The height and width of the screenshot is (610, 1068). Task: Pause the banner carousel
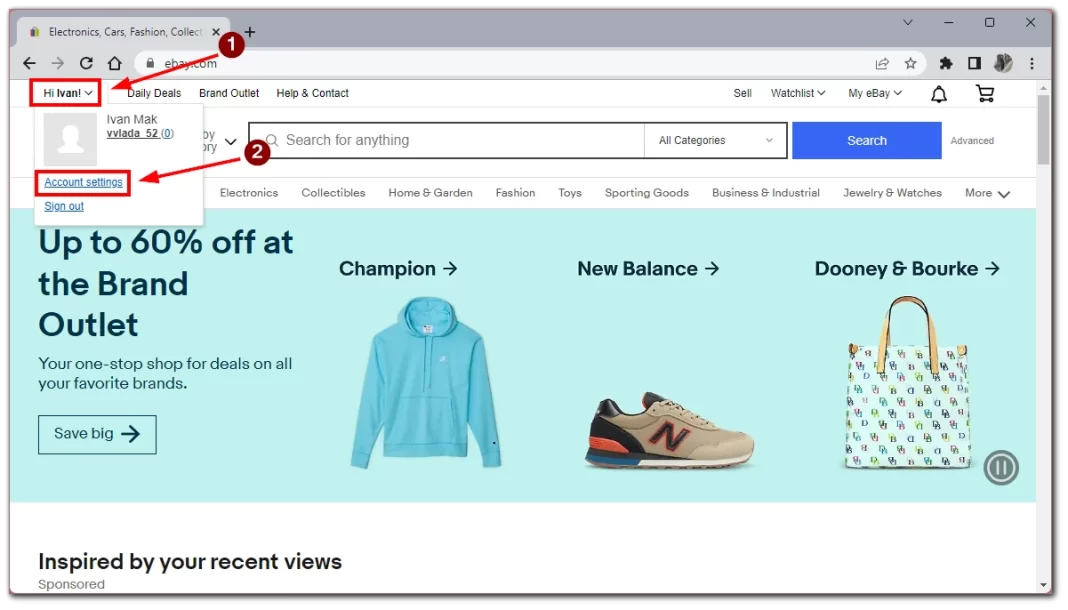point(1001,467)
